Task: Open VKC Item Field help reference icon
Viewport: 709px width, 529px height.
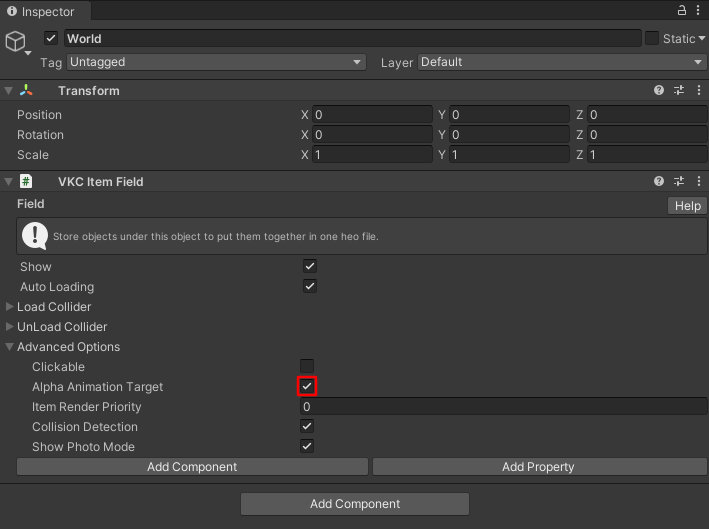Action: (659, 181)
